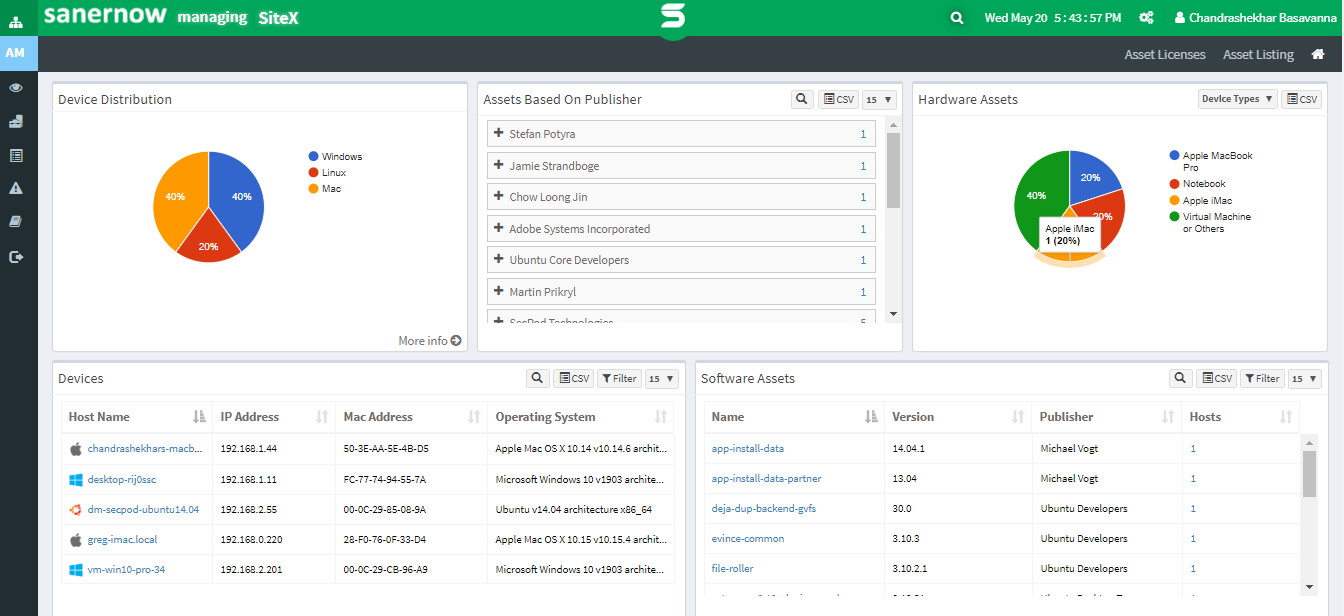1344x616 pixels.
Task: Click the home icon in top bar
Action: click(x=1318, y=54)
